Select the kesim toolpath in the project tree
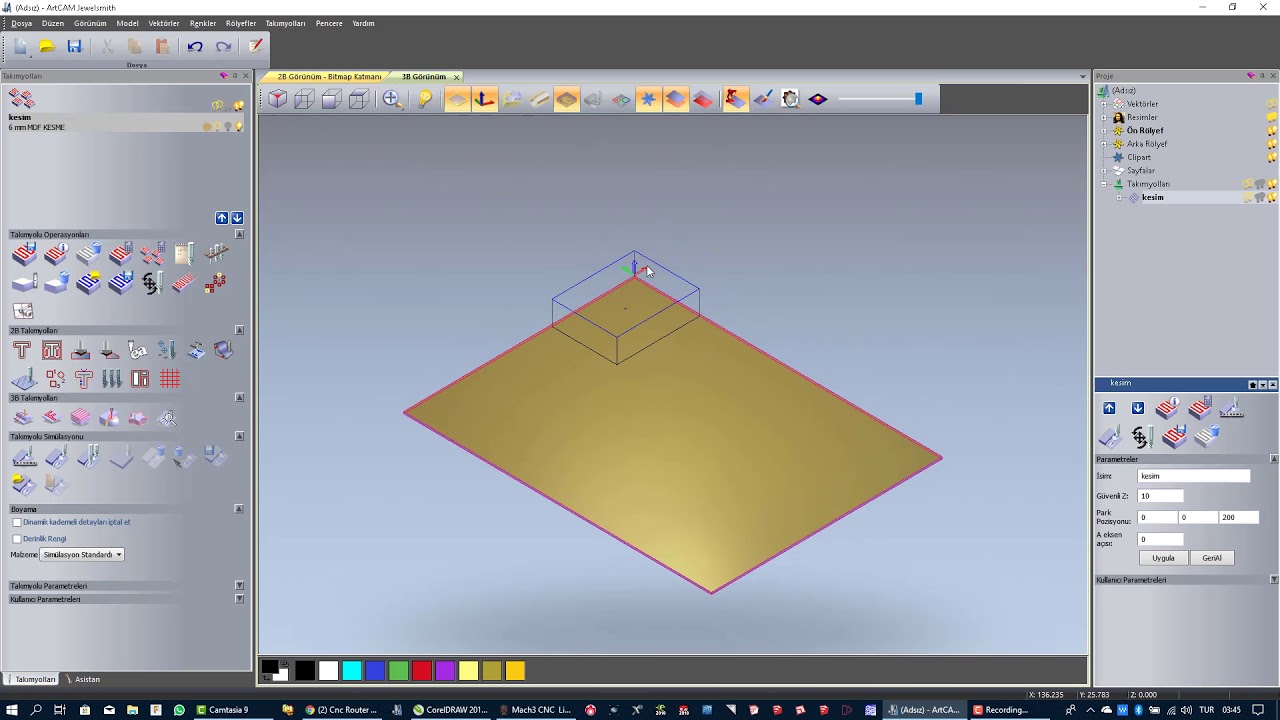Viewport: 1280px width, 720px height. click(x=1152, y=198)
